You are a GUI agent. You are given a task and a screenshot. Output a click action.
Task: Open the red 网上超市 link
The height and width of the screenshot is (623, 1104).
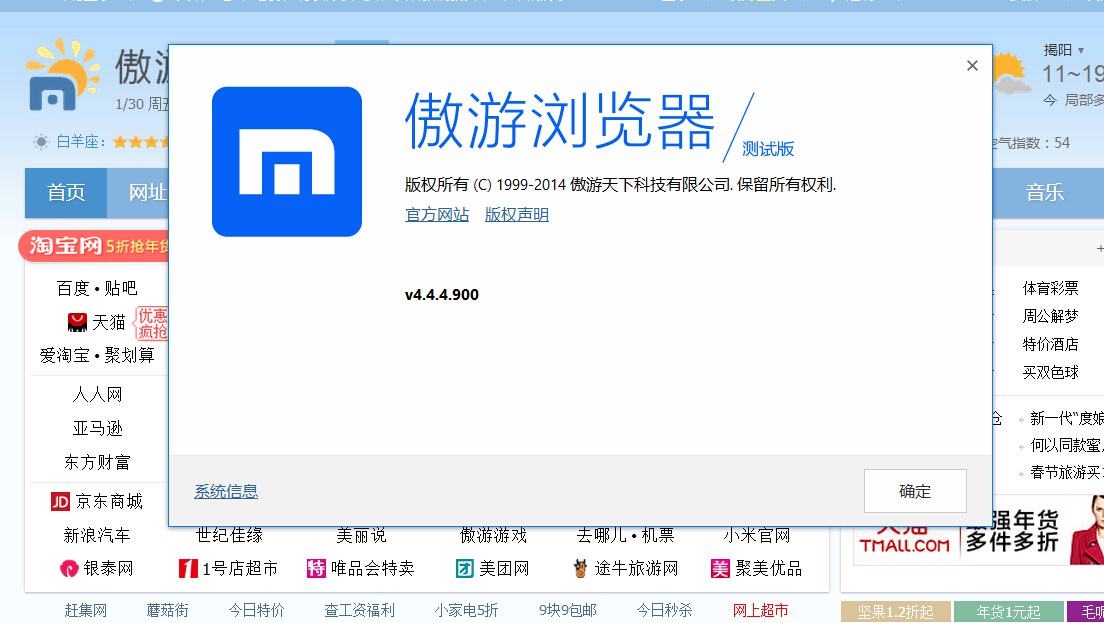pyautogui.click(x=760, y=610)
